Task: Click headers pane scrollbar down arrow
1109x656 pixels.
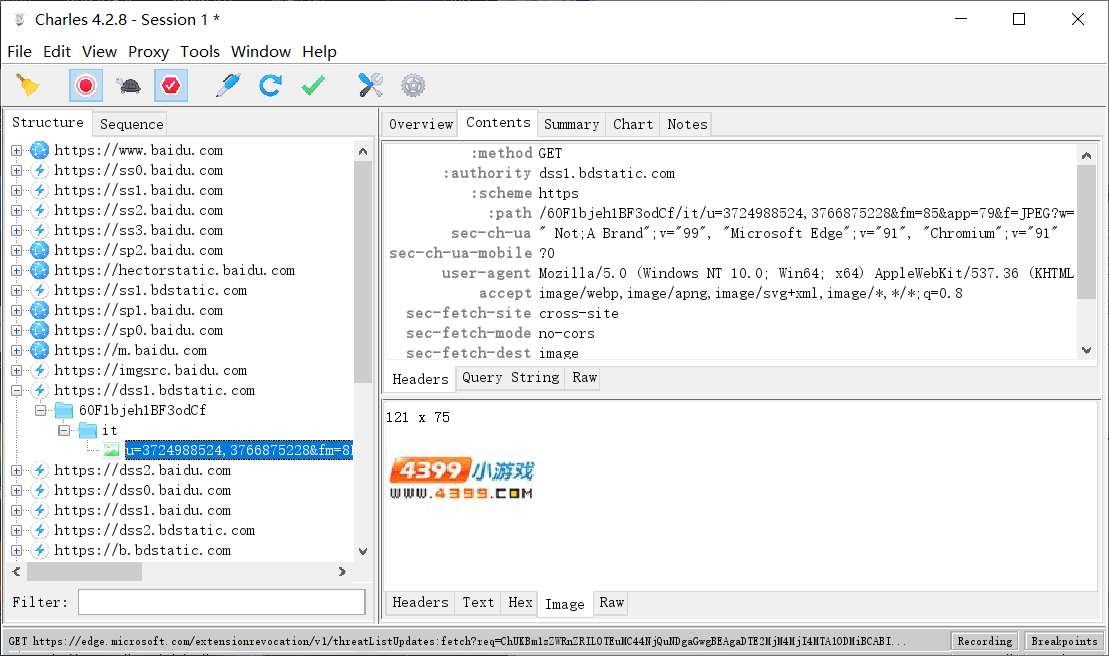Action: click(x=1086, y=350)
